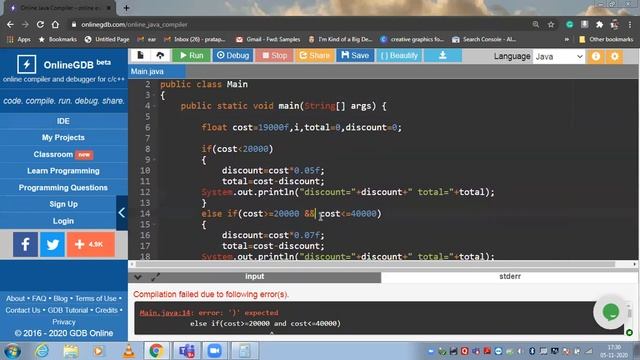Click the OnlineGDB lightning logo
Screen dimensions: 640x360
click(x=27, y=64)
